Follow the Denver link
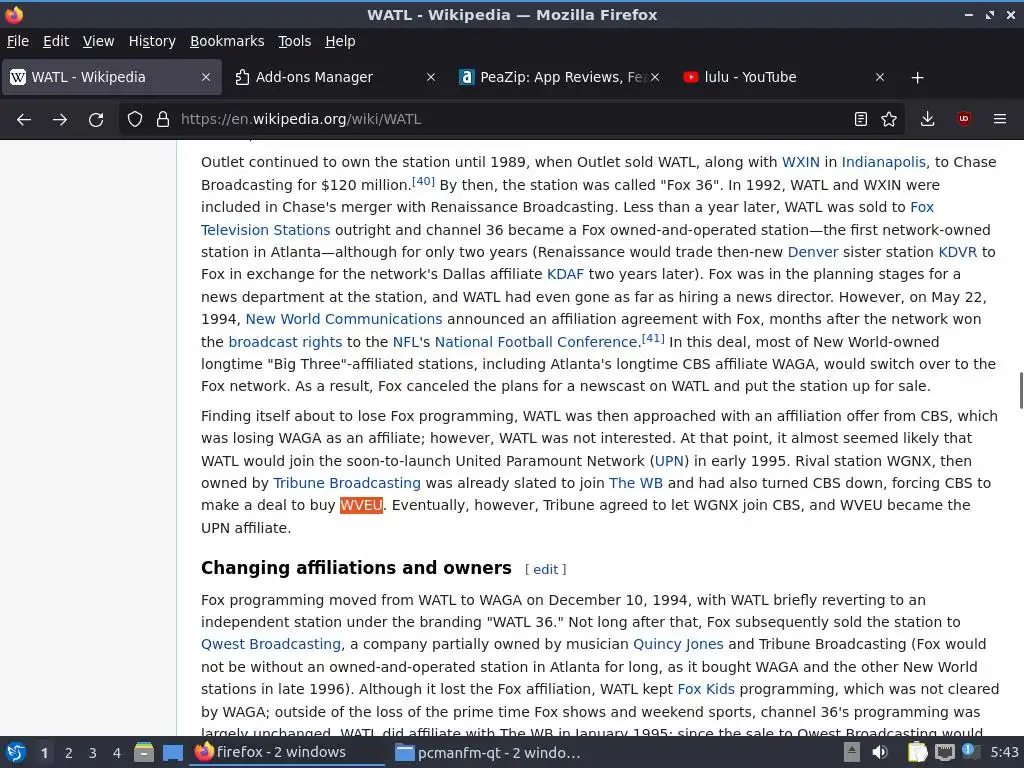 812,252
